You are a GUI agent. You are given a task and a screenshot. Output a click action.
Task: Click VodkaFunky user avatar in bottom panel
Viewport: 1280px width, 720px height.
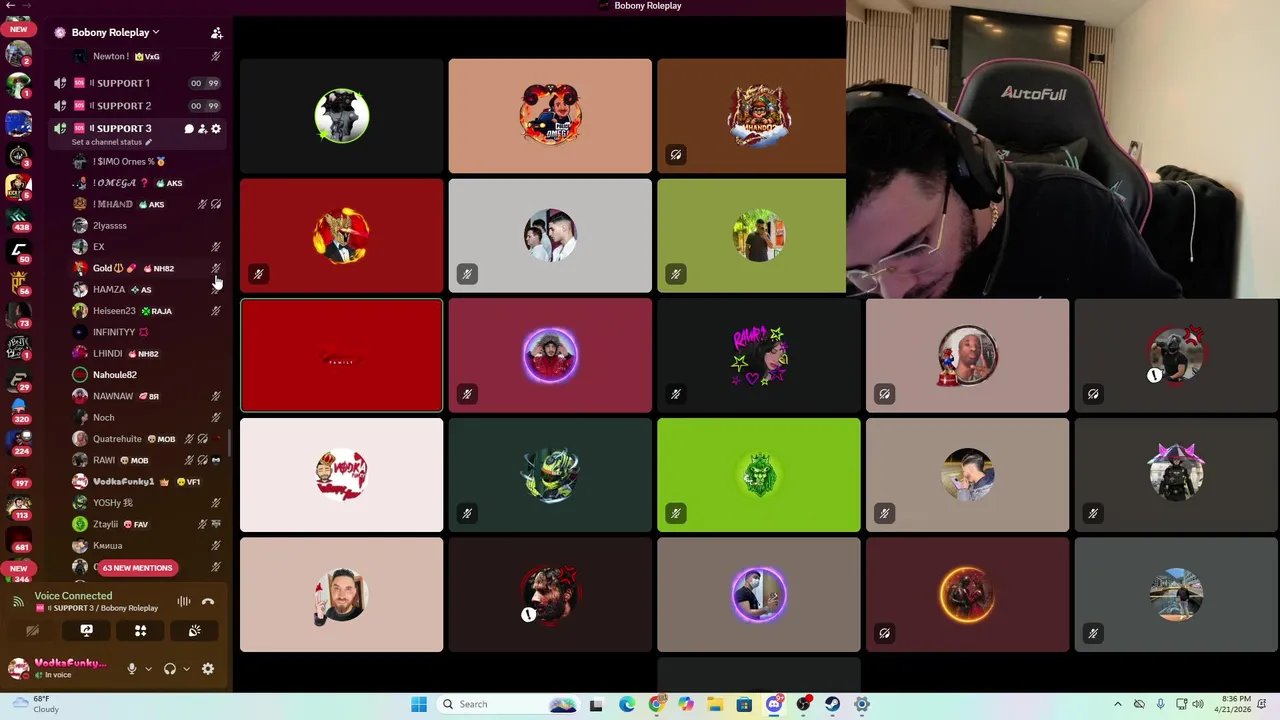click(x=18, y=668)
